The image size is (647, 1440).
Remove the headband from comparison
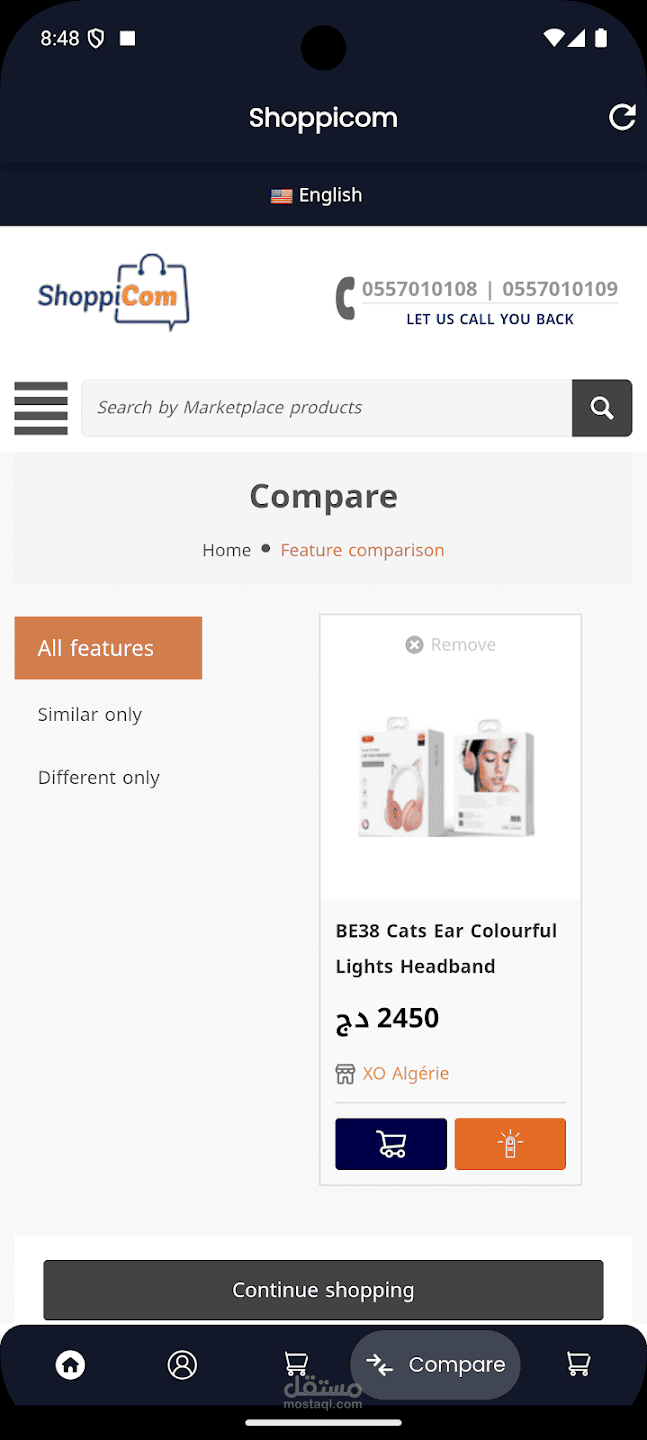point(451,645)
